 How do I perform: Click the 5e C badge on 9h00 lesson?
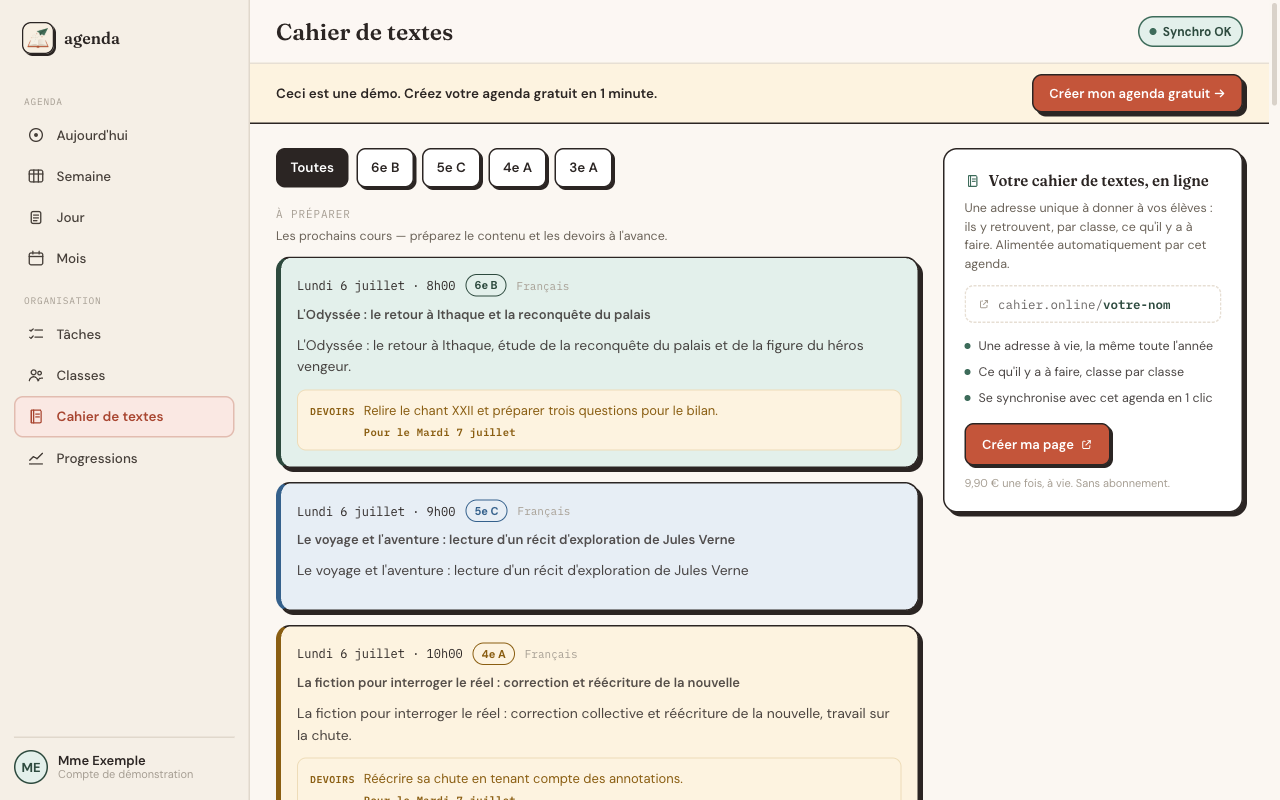point(486,511)
